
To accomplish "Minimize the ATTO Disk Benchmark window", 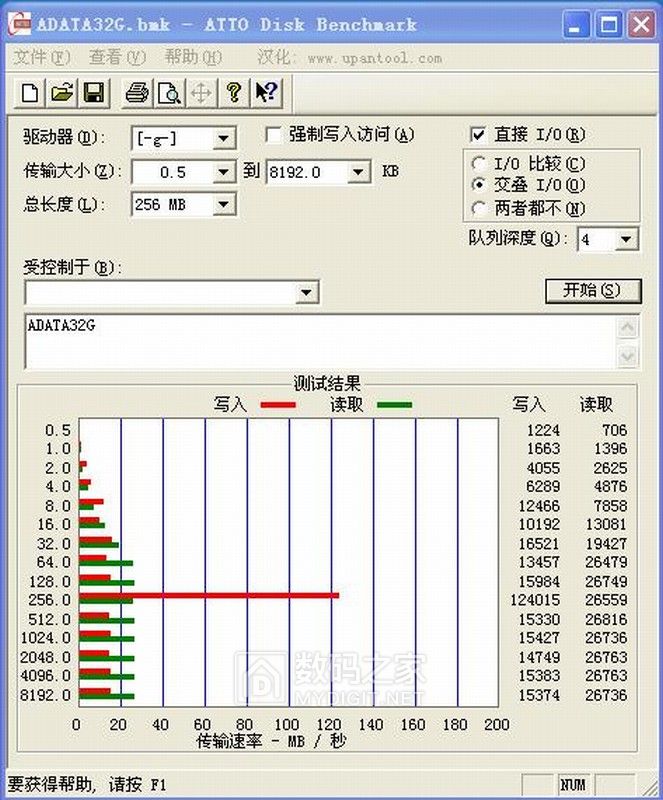I will [x=576, y=24].
